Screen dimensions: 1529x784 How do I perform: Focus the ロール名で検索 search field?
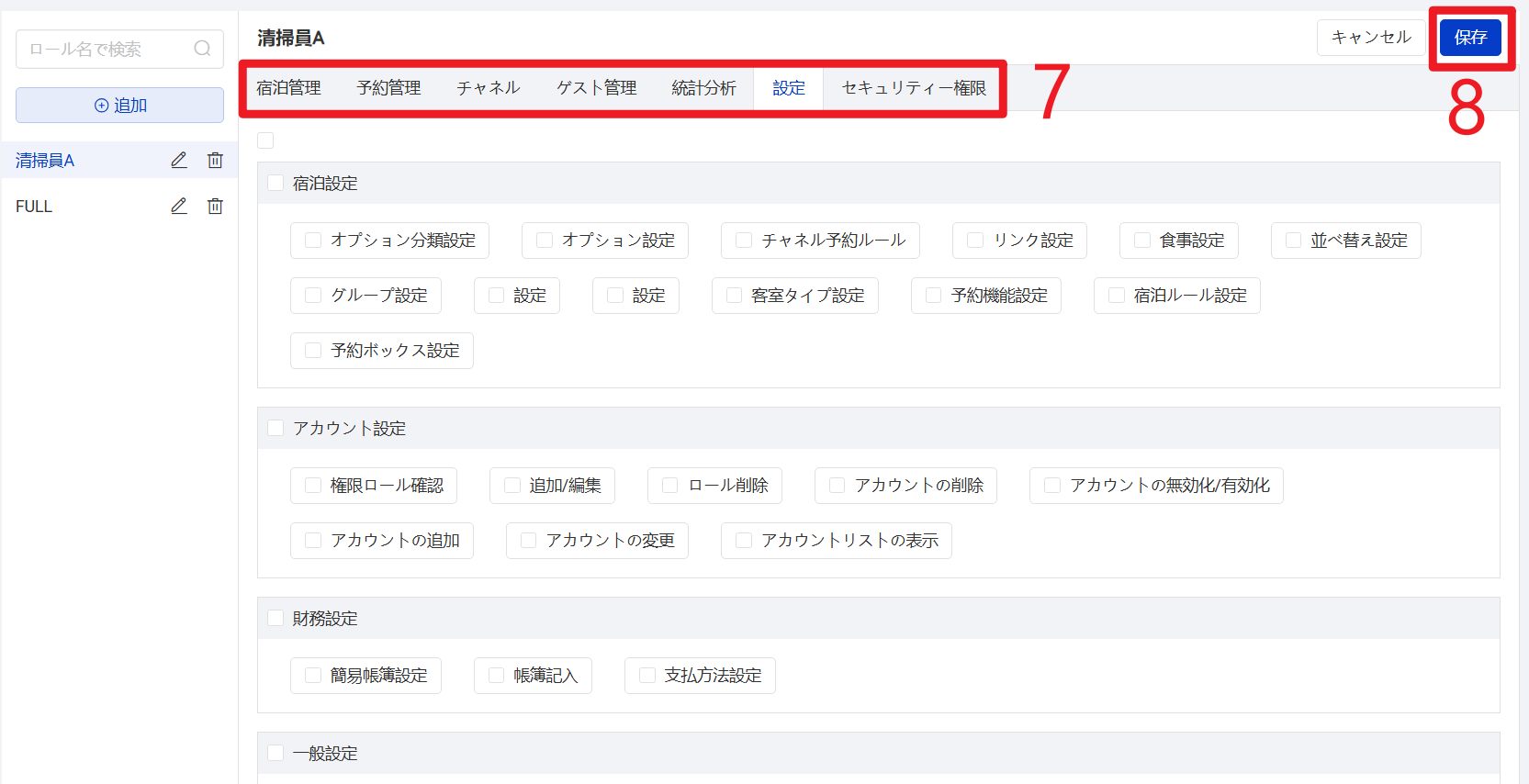[106, 50]
